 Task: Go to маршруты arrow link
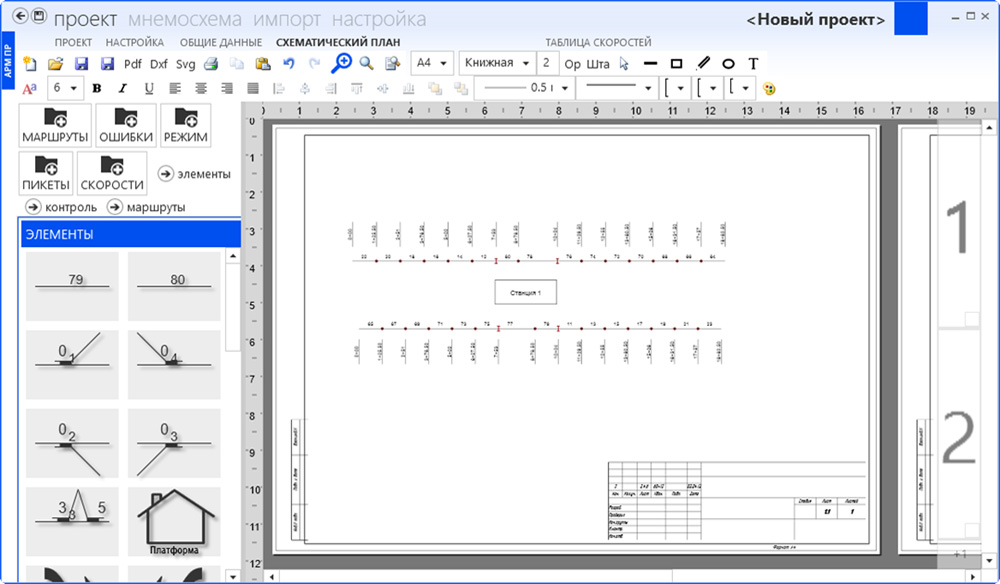click(146, 207)
